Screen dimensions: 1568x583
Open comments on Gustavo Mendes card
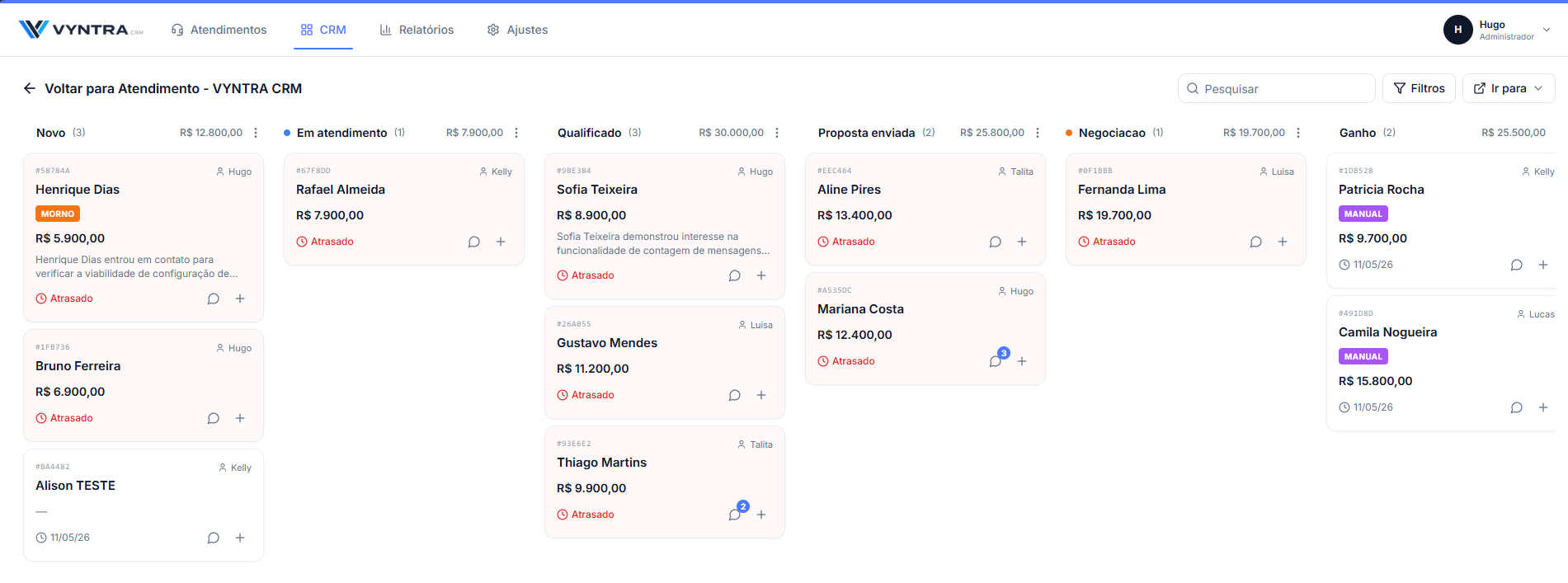(x=735, y=395)
